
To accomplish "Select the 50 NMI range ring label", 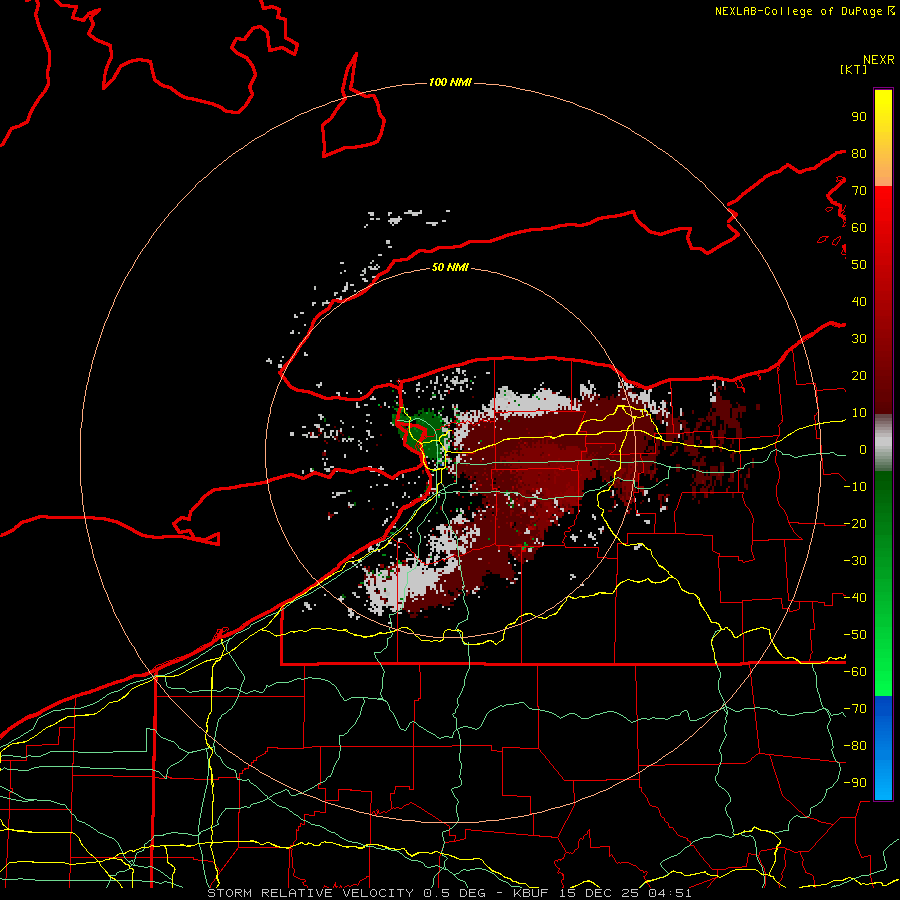I will pos(450,267).
